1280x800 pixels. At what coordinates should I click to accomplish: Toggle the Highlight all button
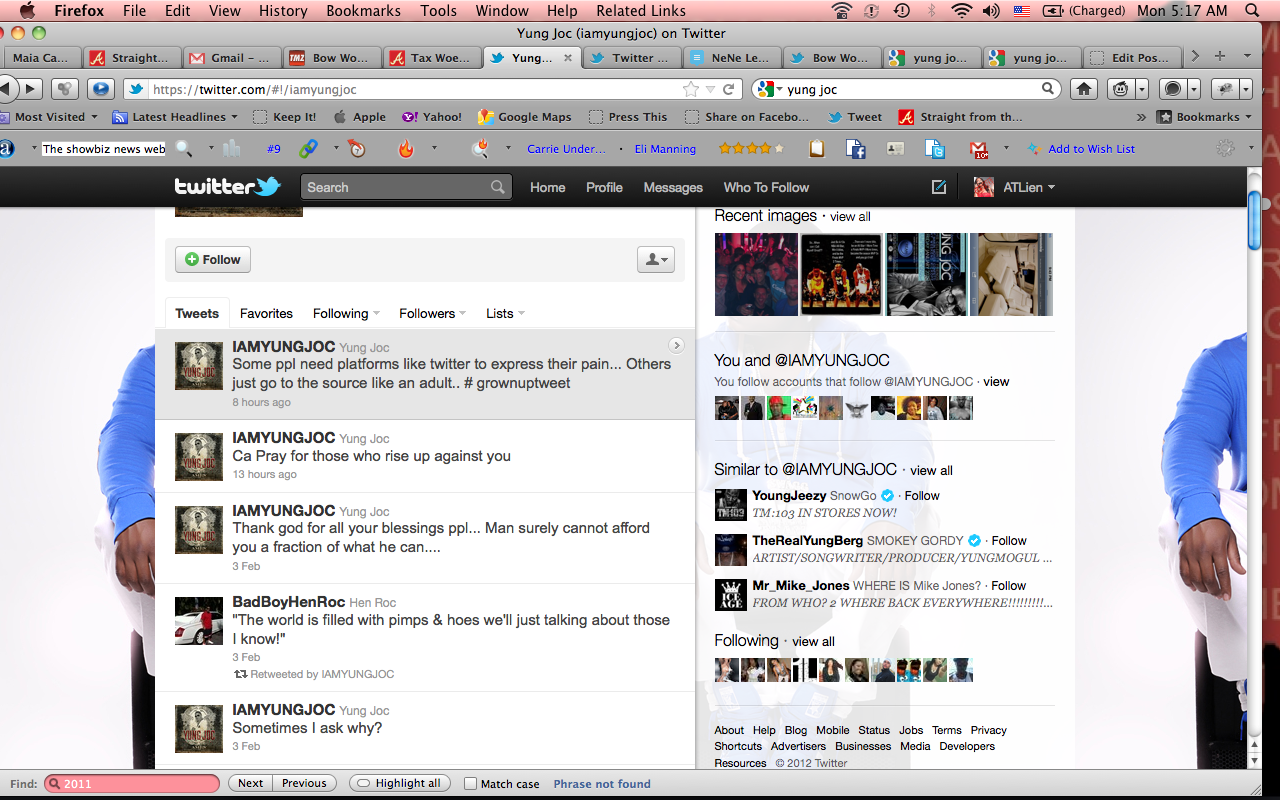point(399,784)
